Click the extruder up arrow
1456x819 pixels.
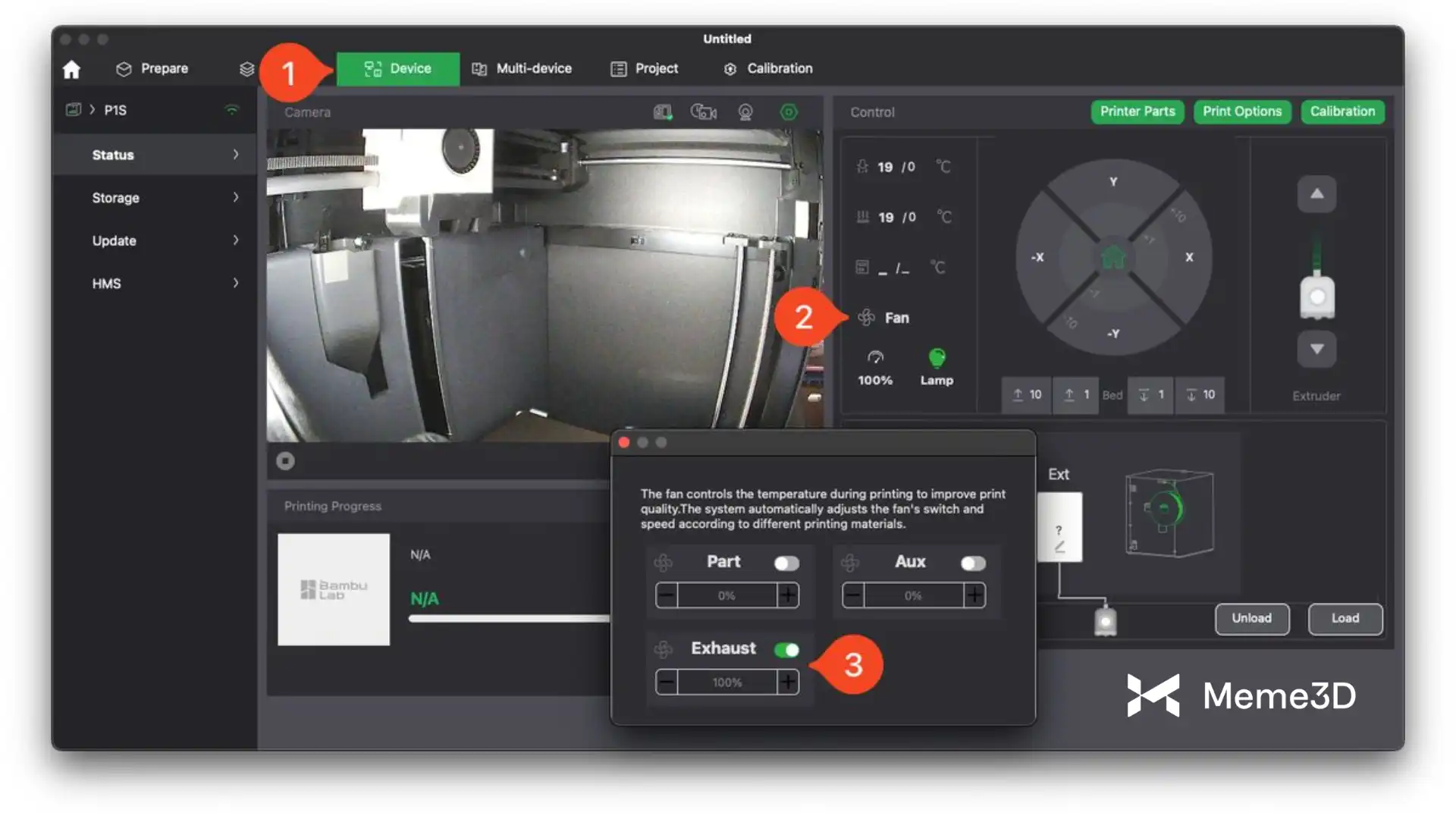tap(1316, 194)
